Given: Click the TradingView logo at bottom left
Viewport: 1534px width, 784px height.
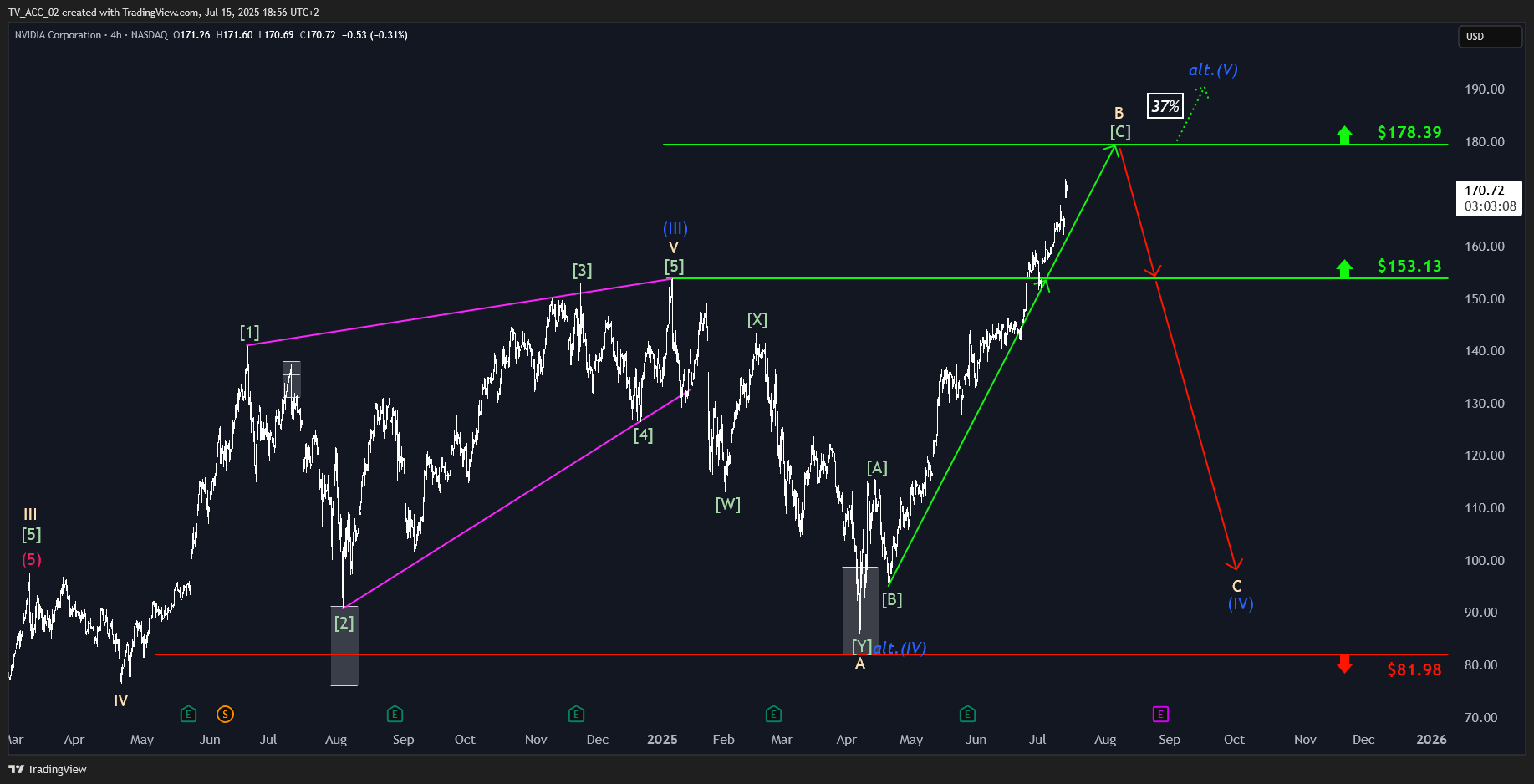Looking at the screenshot, I should coord(48,769).
